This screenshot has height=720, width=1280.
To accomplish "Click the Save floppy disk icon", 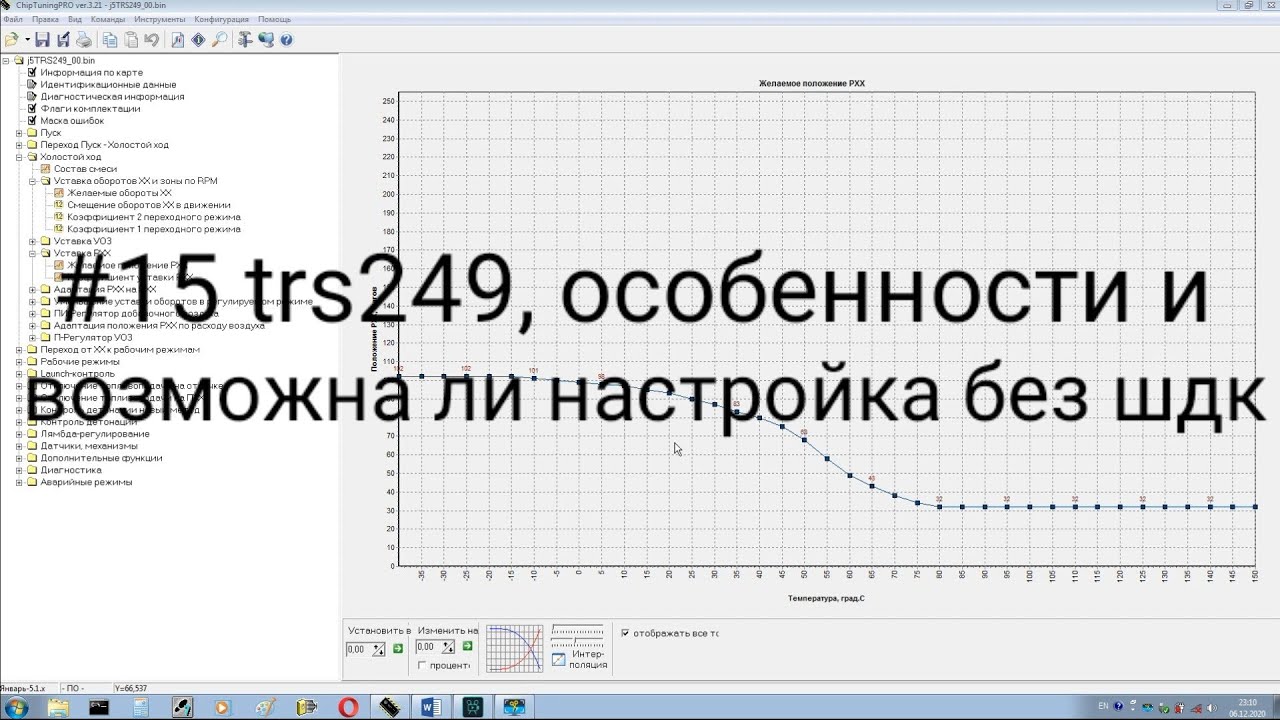I will tap(42, 40).
